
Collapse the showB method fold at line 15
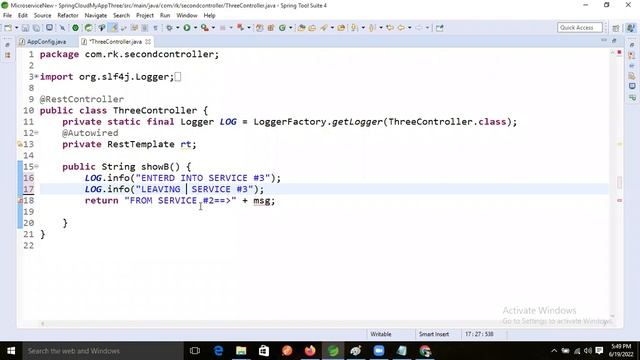36,166
